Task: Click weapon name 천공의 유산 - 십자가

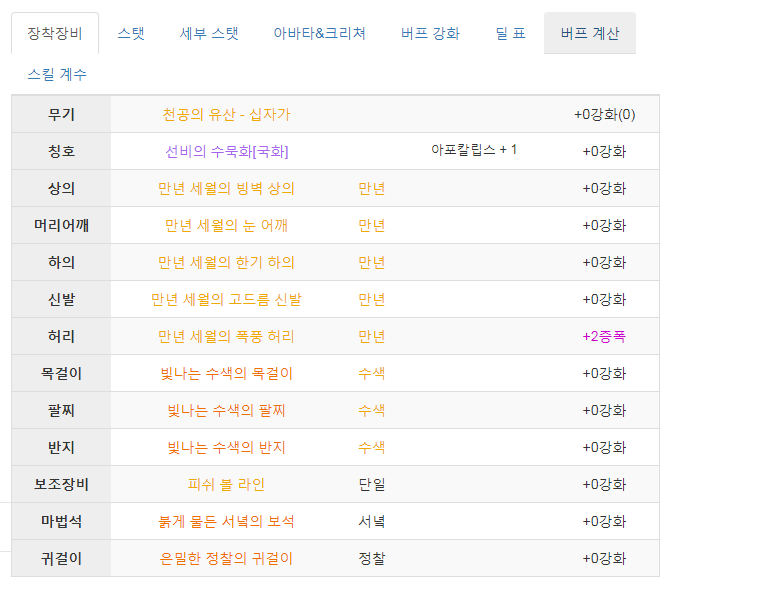Action: [x=226, y=115]
